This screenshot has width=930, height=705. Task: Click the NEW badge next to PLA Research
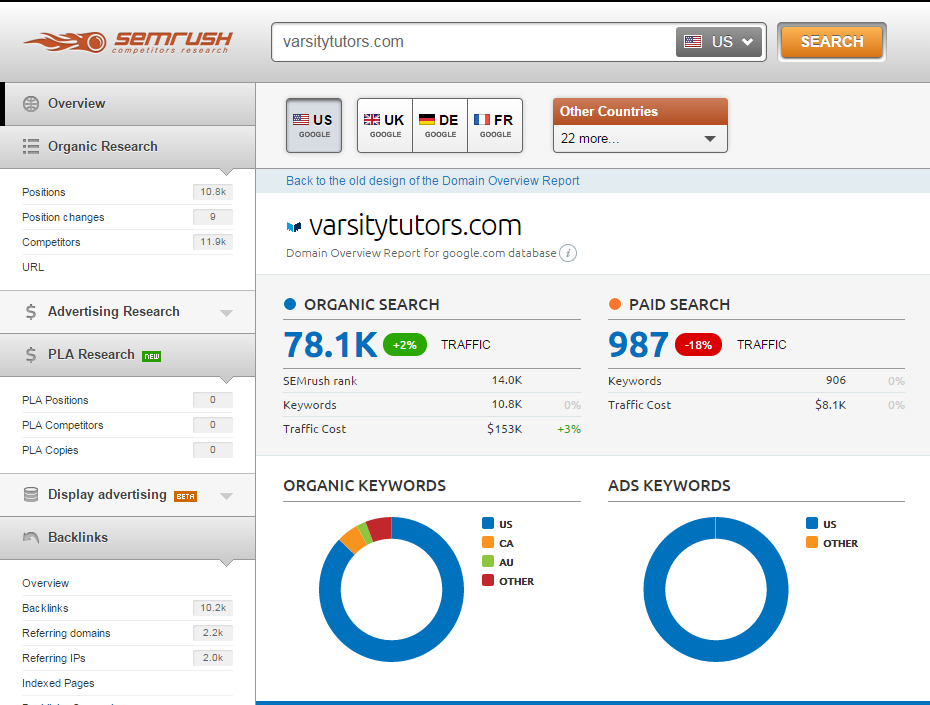tap(152, 356)
